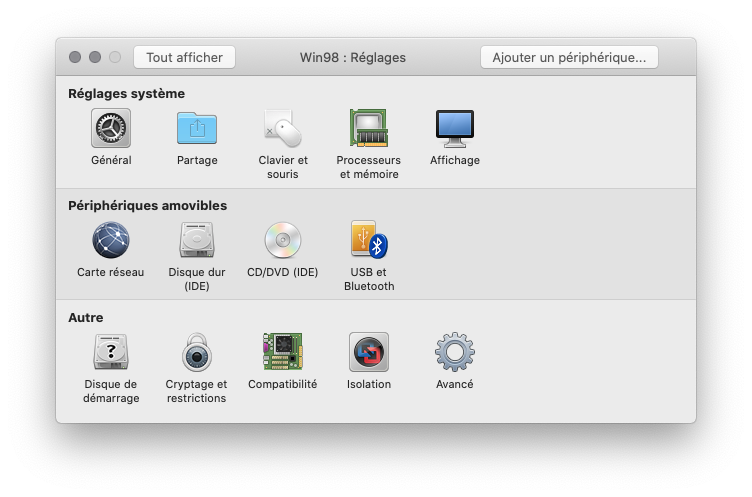Screen dimensions: 752x497
Task: Open the Compatibilité settings
Action: coord(283,352)
